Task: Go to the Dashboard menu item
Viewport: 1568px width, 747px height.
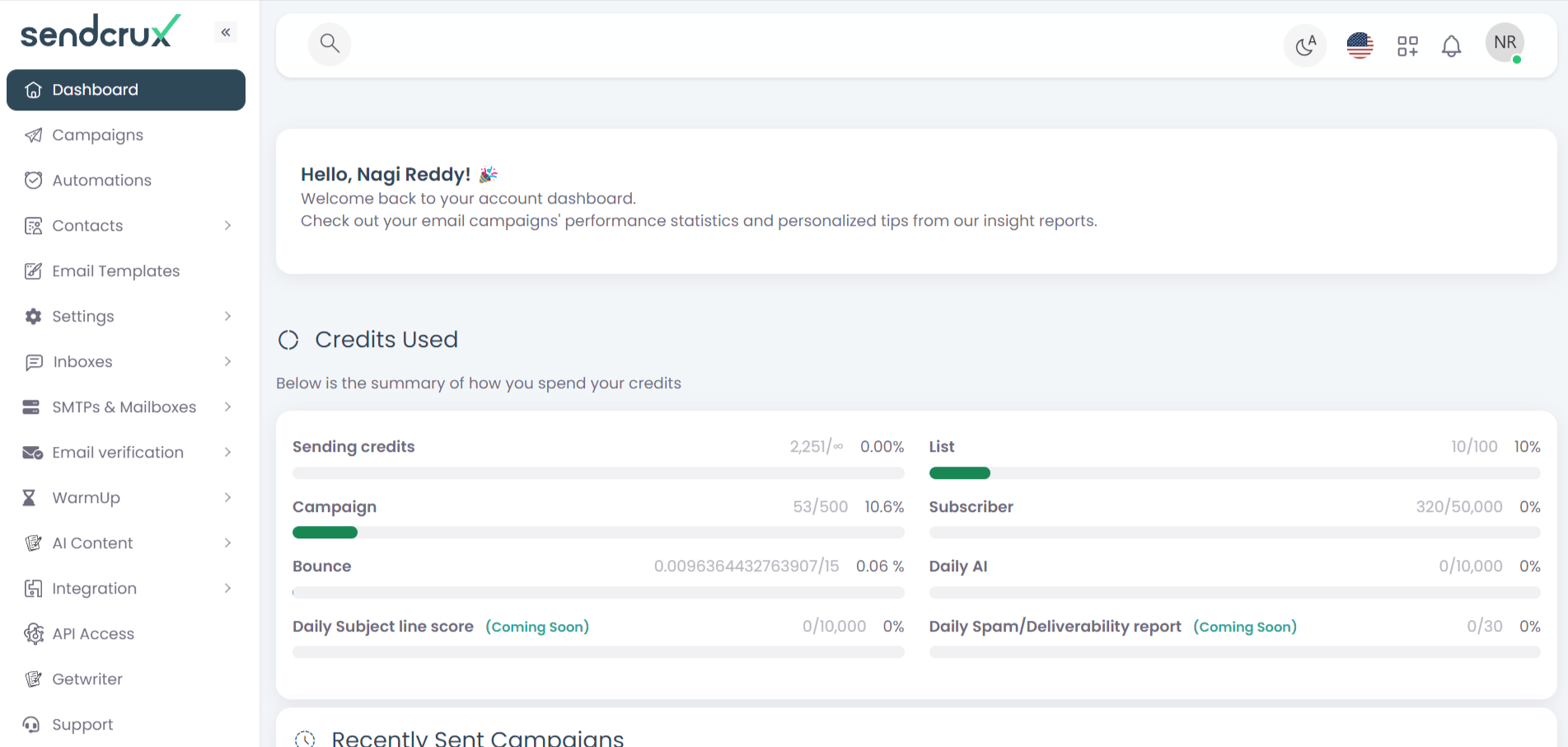Action: click(126, 90)
